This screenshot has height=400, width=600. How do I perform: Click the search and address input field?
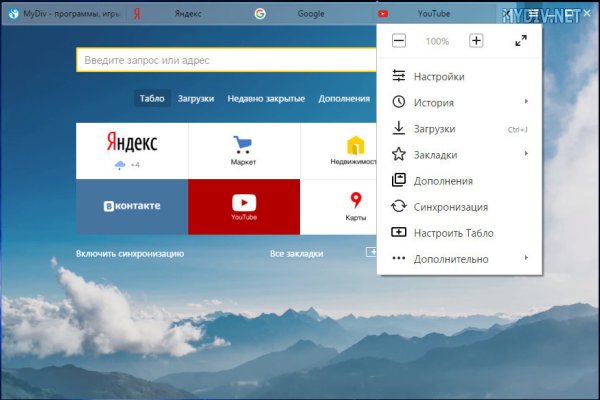[225, 61]
